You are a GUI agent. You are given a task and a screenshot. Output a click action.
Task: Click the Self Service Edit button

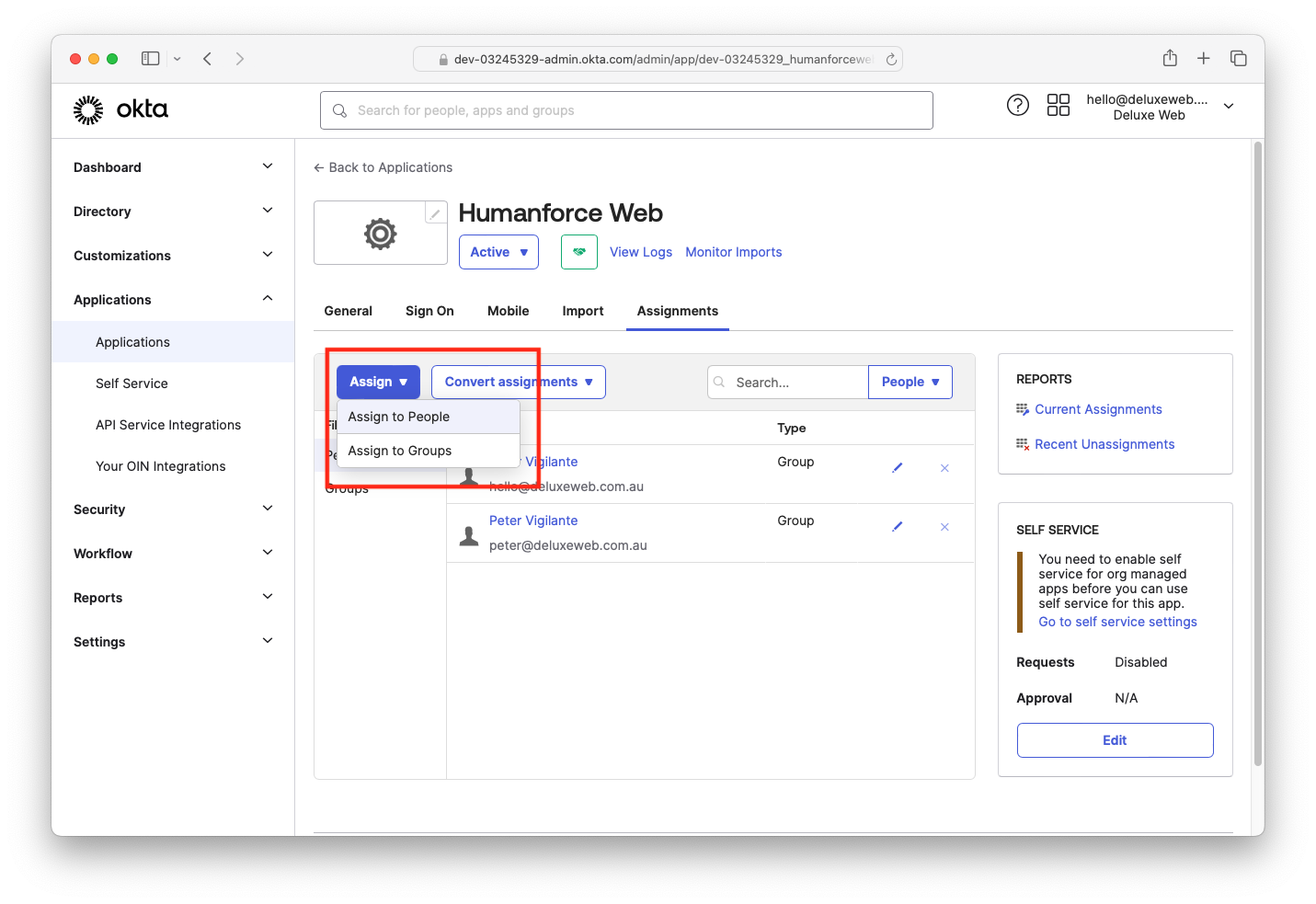click(1115, 740)
